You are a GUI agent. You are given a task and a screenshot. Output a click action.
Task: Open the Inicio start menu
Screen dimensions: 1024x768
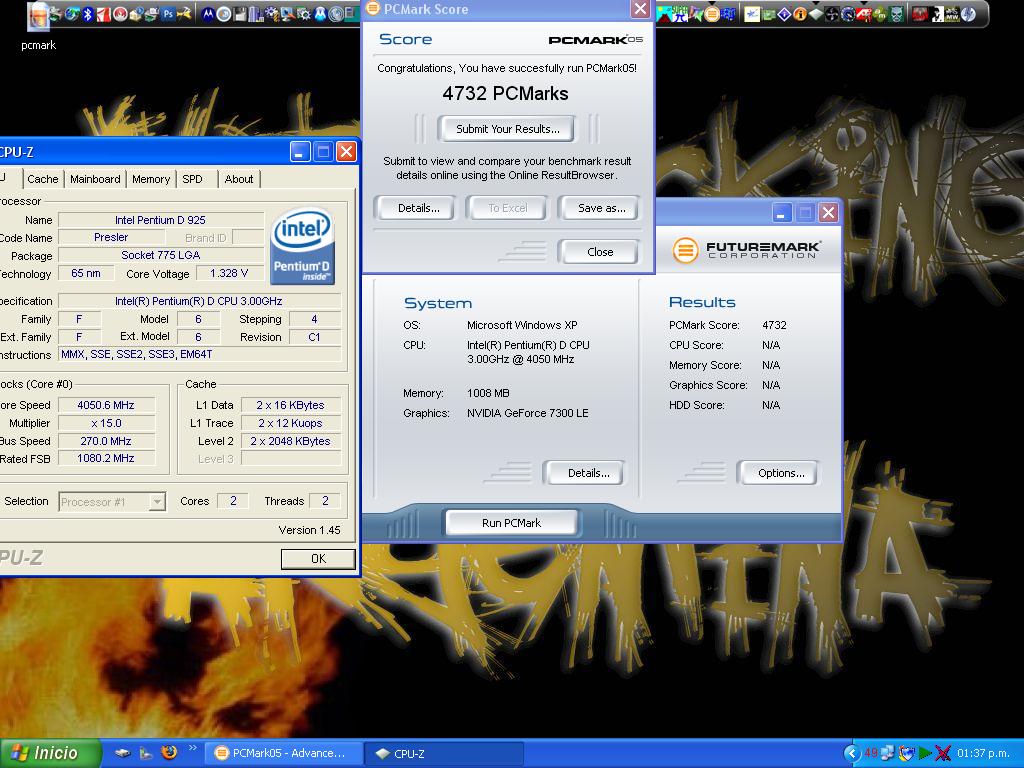[50, 753]
